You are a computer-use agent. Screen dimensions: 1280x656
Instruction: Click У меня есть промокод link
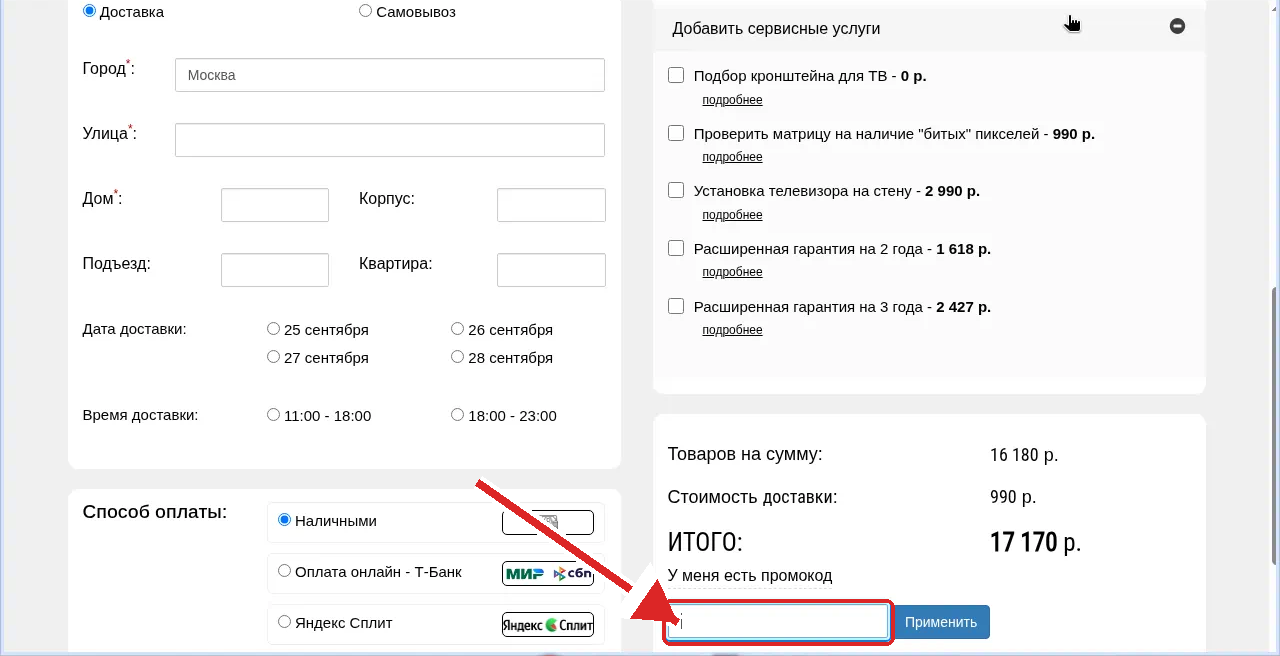[x=750, y=576]
